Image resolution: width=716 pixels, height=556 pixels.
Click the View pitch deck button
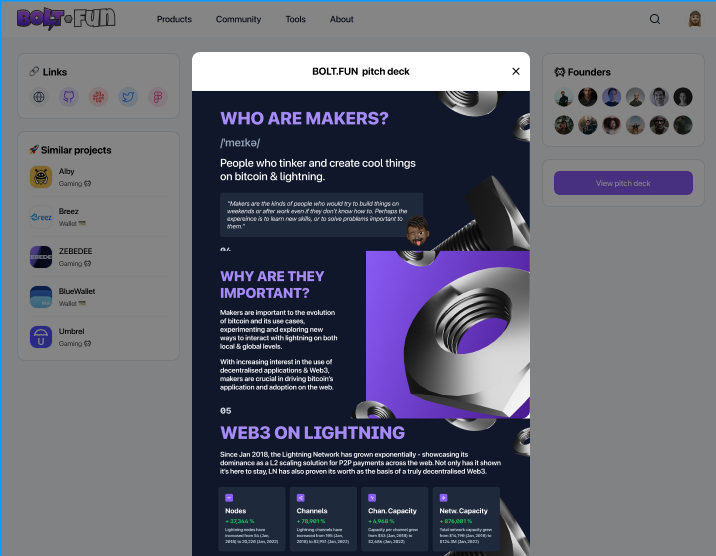click(623, 183)
